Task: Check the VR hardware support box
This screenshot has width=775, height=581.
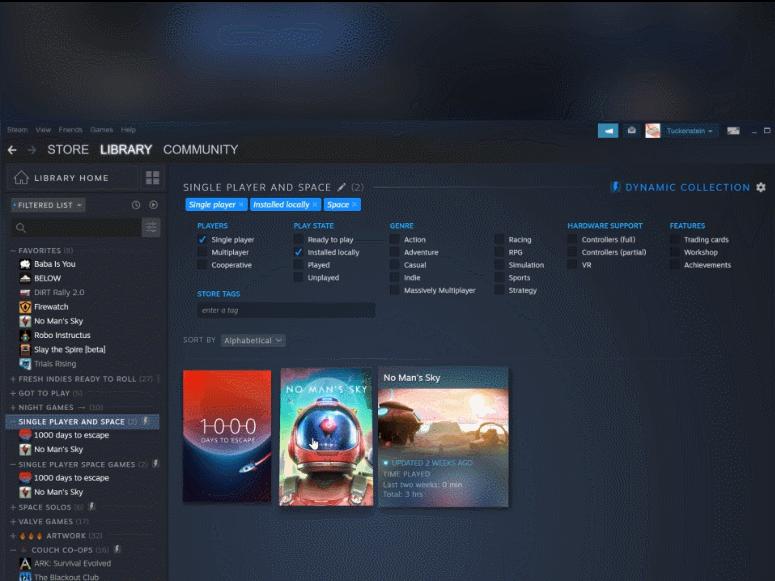Action: [572, 266]
